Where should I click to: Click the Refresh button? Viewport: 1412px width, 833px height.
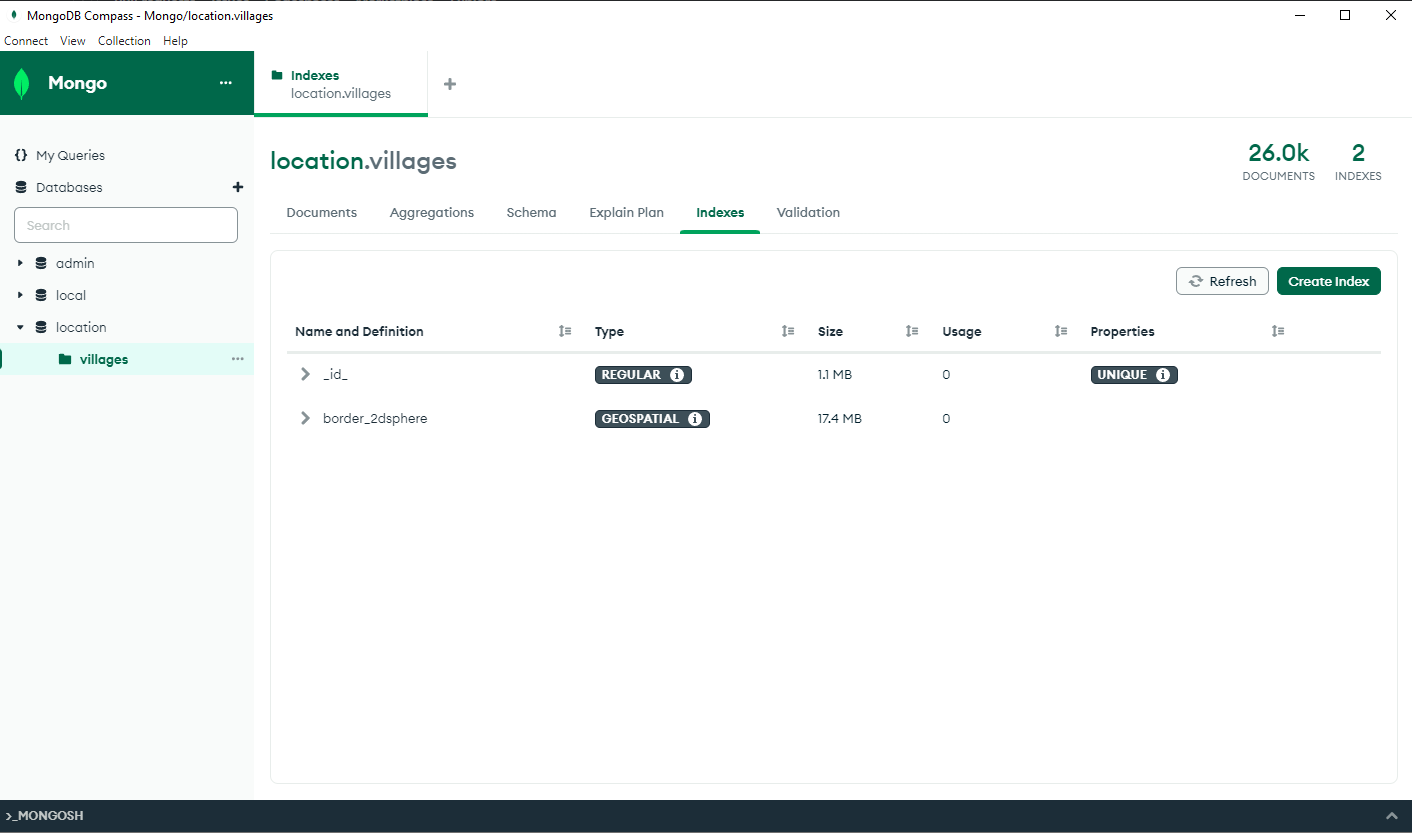tap(1222, 281)
